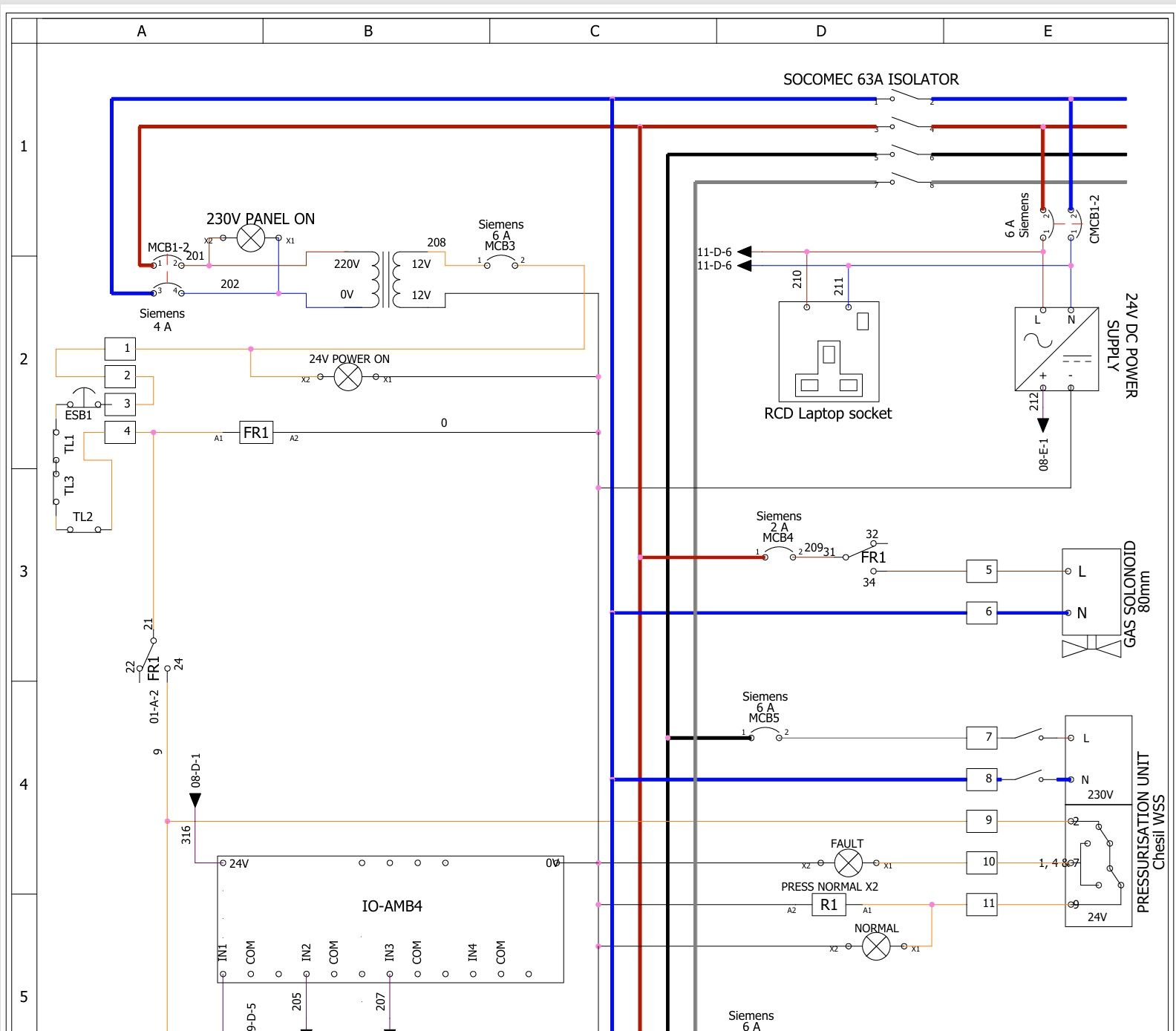This screenshot has width=1176, height=1031.
Task: Select the IN1 input label on IO-AMB4
Action: 223,952
